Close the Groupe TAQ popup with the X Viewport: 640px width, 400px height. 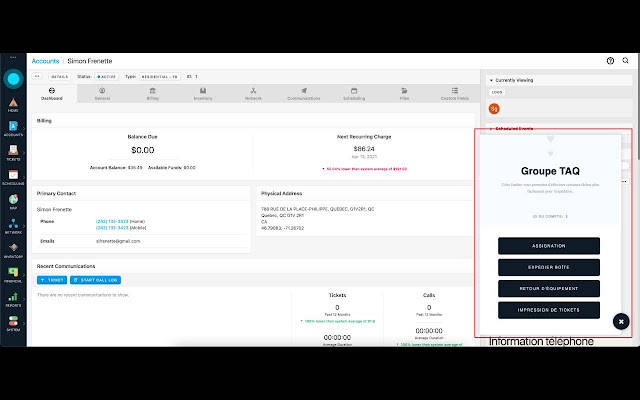pyautogui.click(x=621, y=322)
